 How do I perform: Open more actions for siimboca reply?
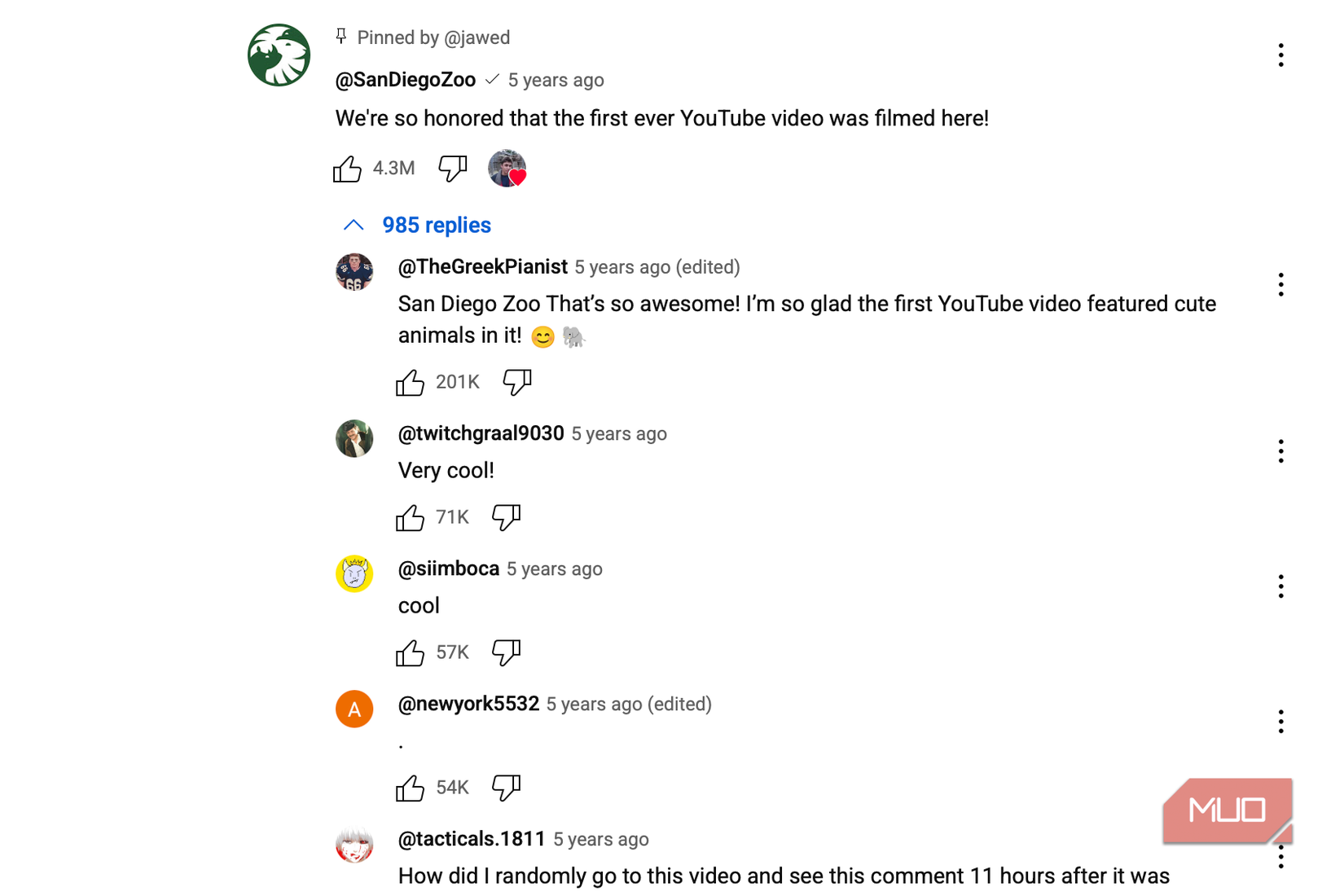1280,586
